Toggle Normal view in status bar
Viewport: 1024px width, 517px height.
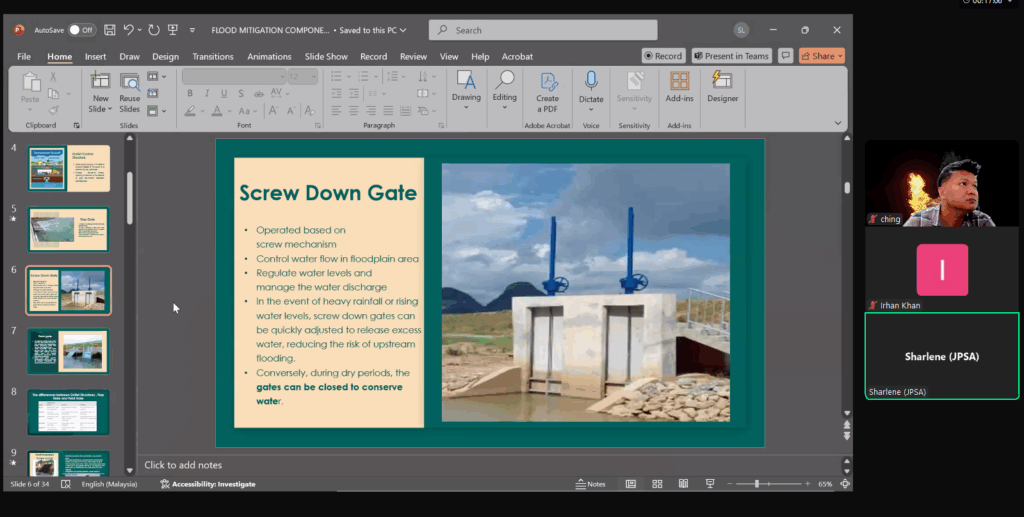631,484
